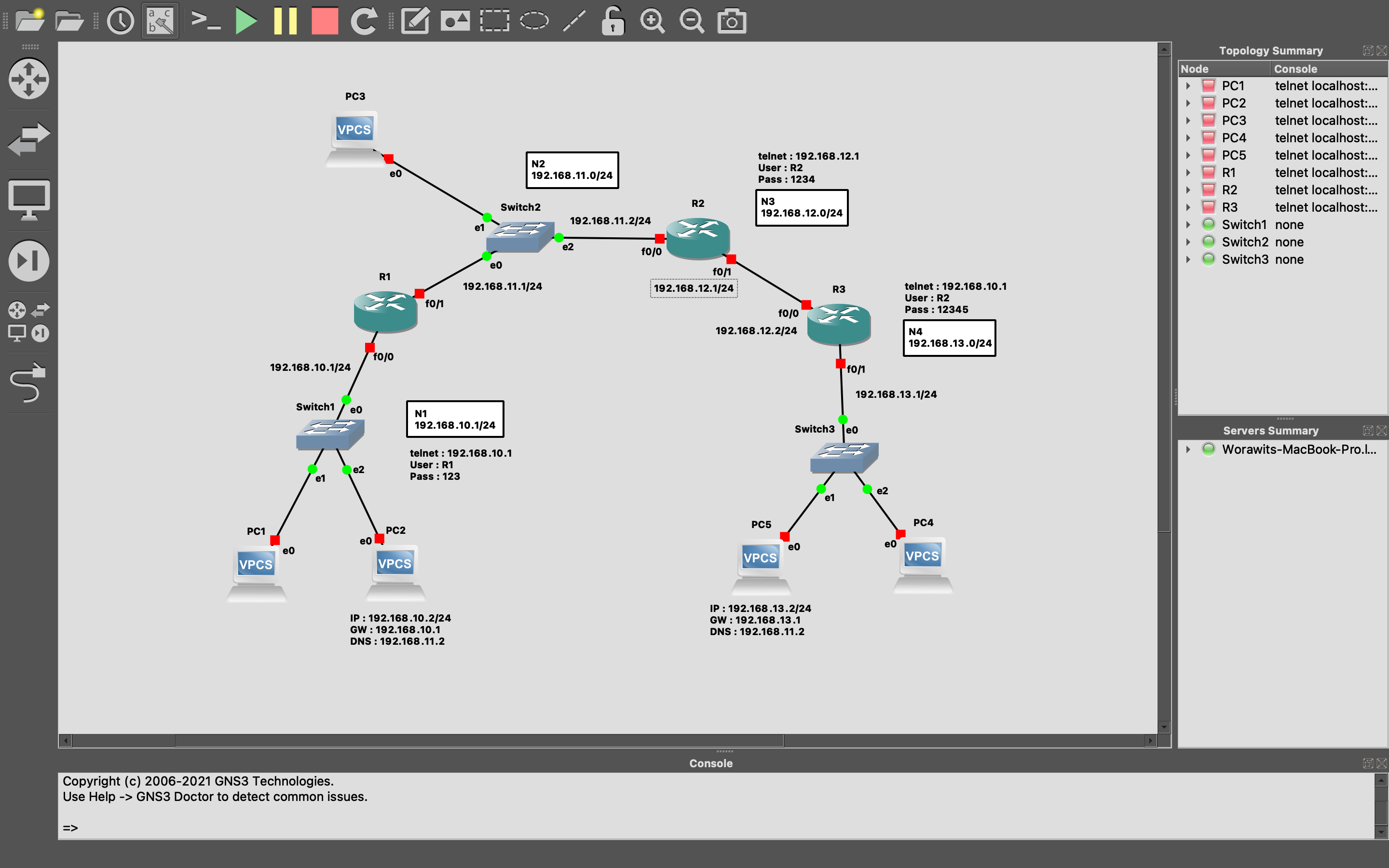Reload all nodes with the circular arrow
Viewport: 1389px width, 868px height.
coord(364,21)
